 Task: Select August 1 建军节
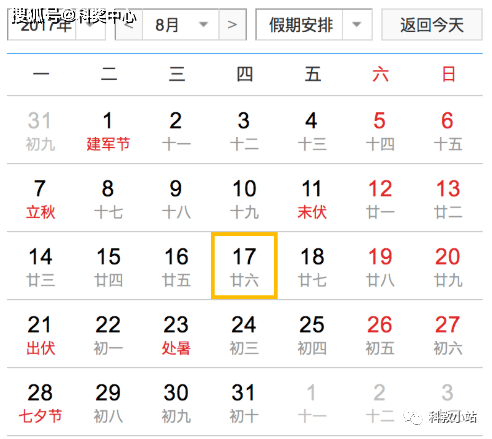tap(108, 130)
